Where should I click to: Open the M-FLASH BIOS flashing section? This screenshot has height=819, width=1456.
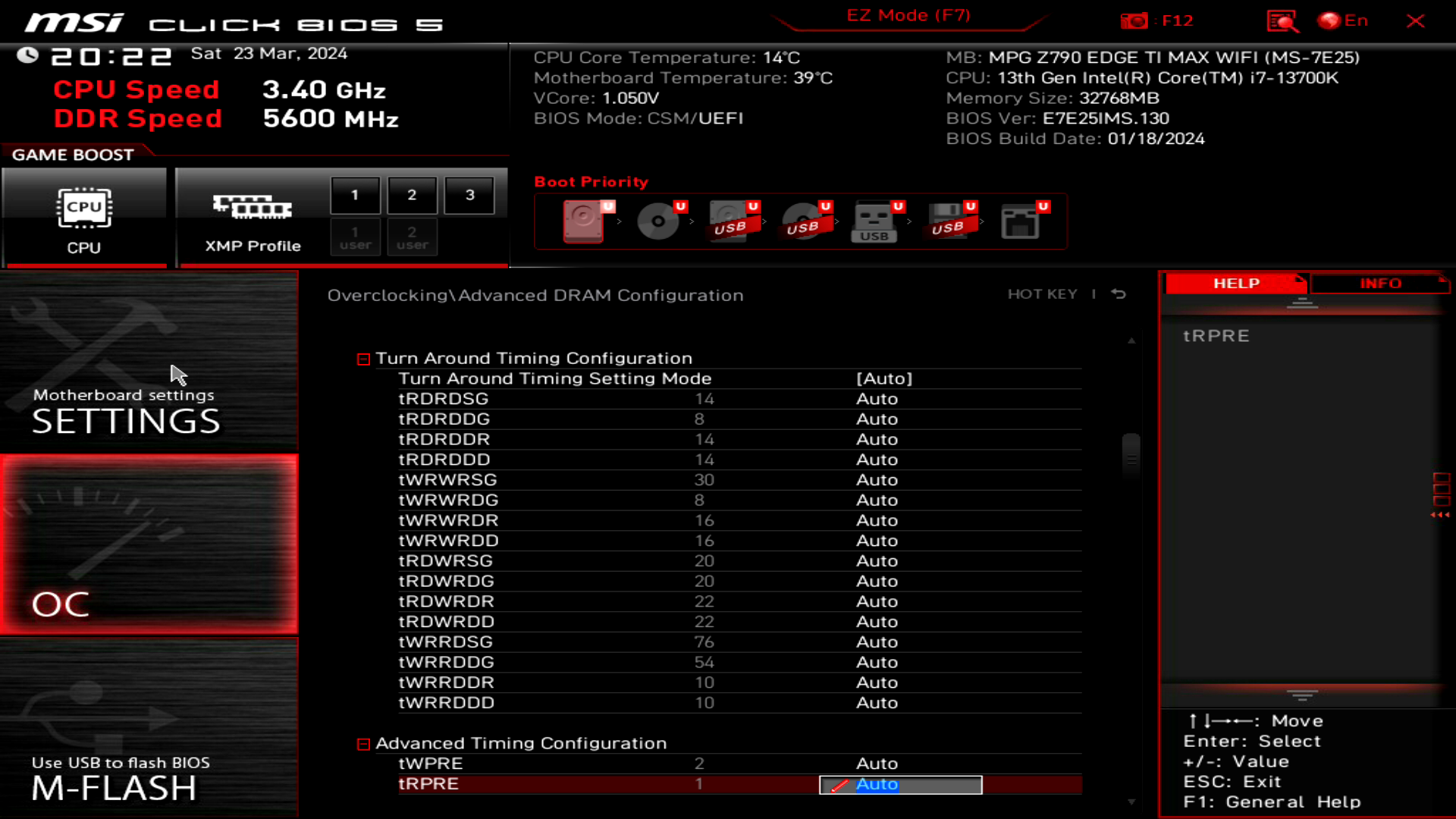149,728
